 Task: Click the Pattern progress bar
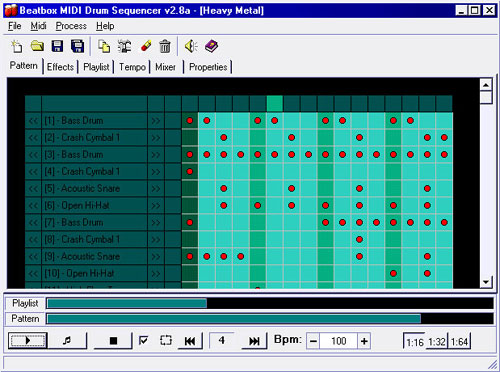[270, 319]
